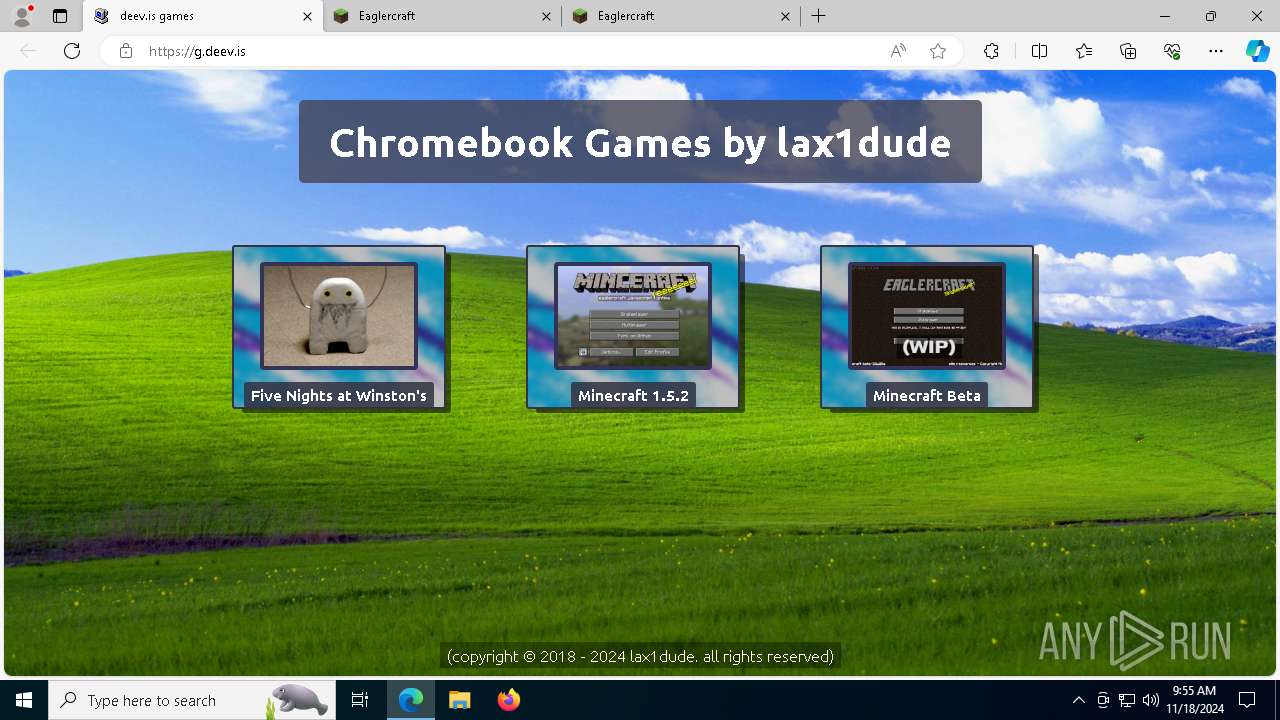Image resolution: width=1280 pixels, height=720 pixels.
Task: Focus the address bar showing g.deev.is
Action: (x=510, y=51)
